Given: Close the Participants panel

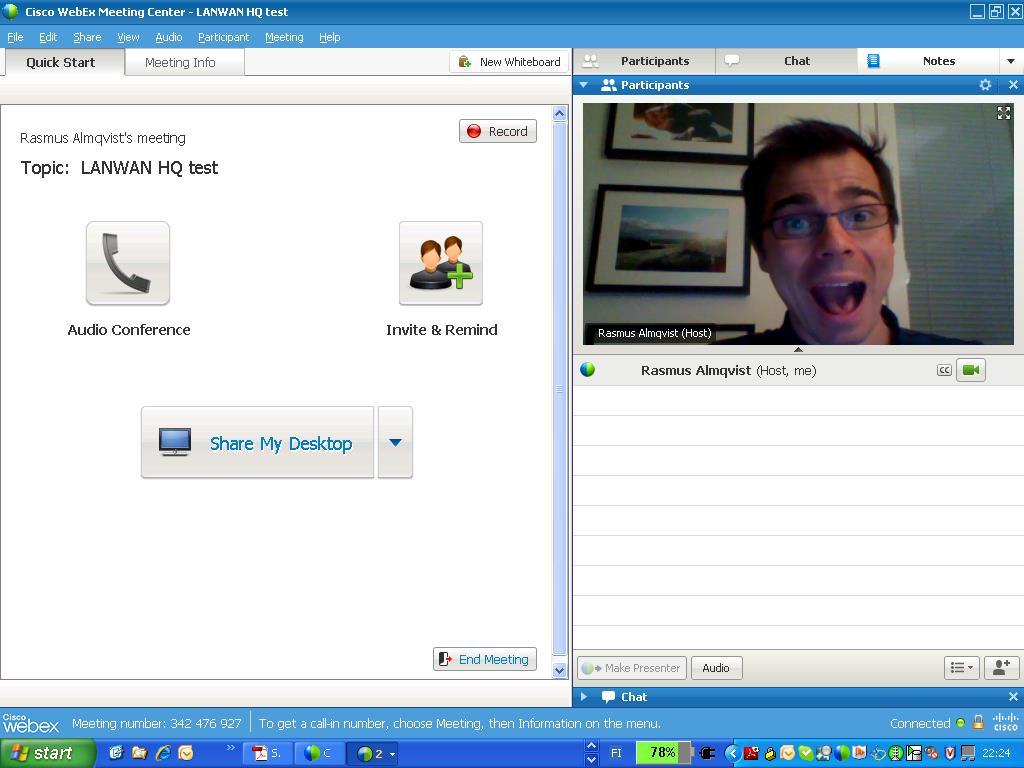Looking at the screenshot, I should (x=1013, y=85).
